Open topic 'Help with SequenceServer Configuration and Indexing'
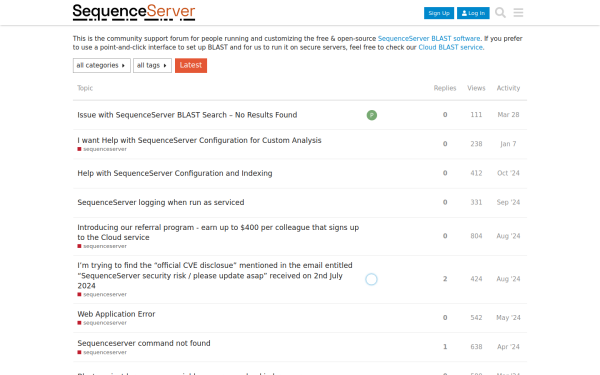This screenshot has width=600, height=375. [175, 173]
